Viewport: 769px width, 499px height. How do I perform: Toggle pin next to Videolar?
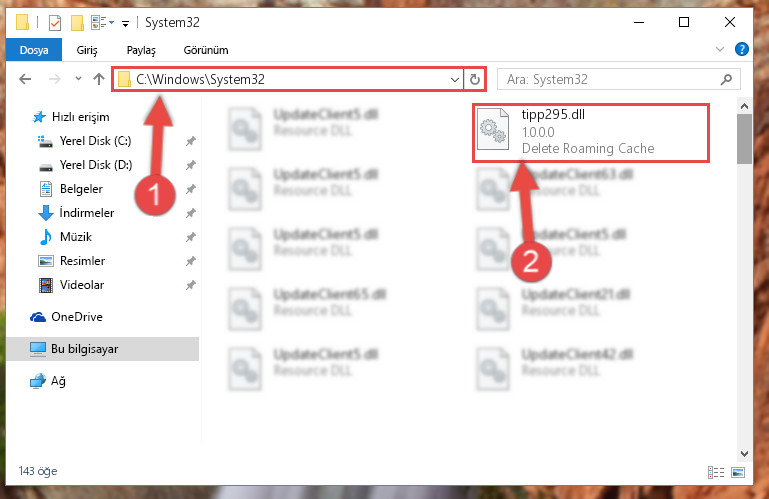point(190,285)
